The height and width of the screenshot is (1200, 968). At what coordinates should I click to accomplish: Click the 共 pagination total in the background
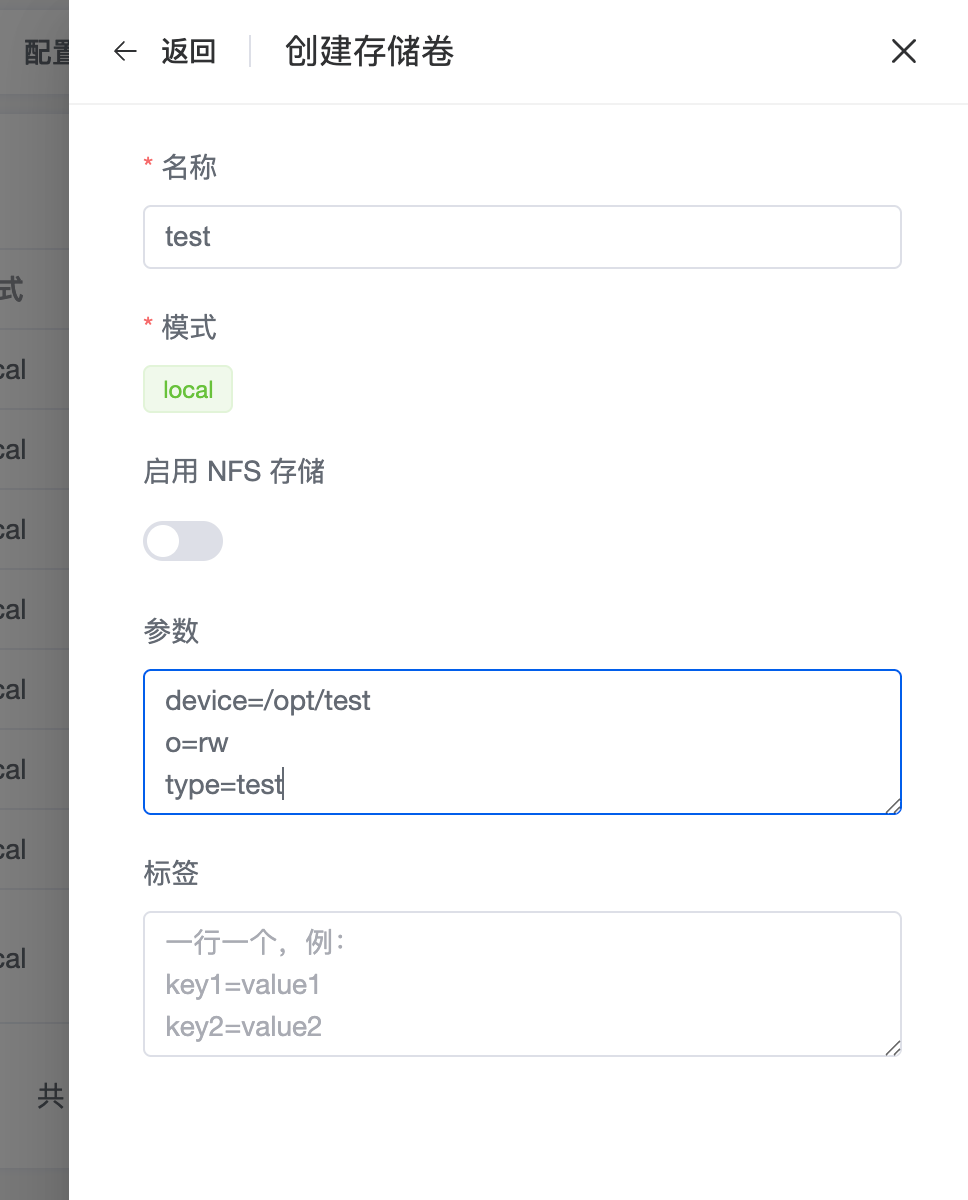coord(50,1096)
